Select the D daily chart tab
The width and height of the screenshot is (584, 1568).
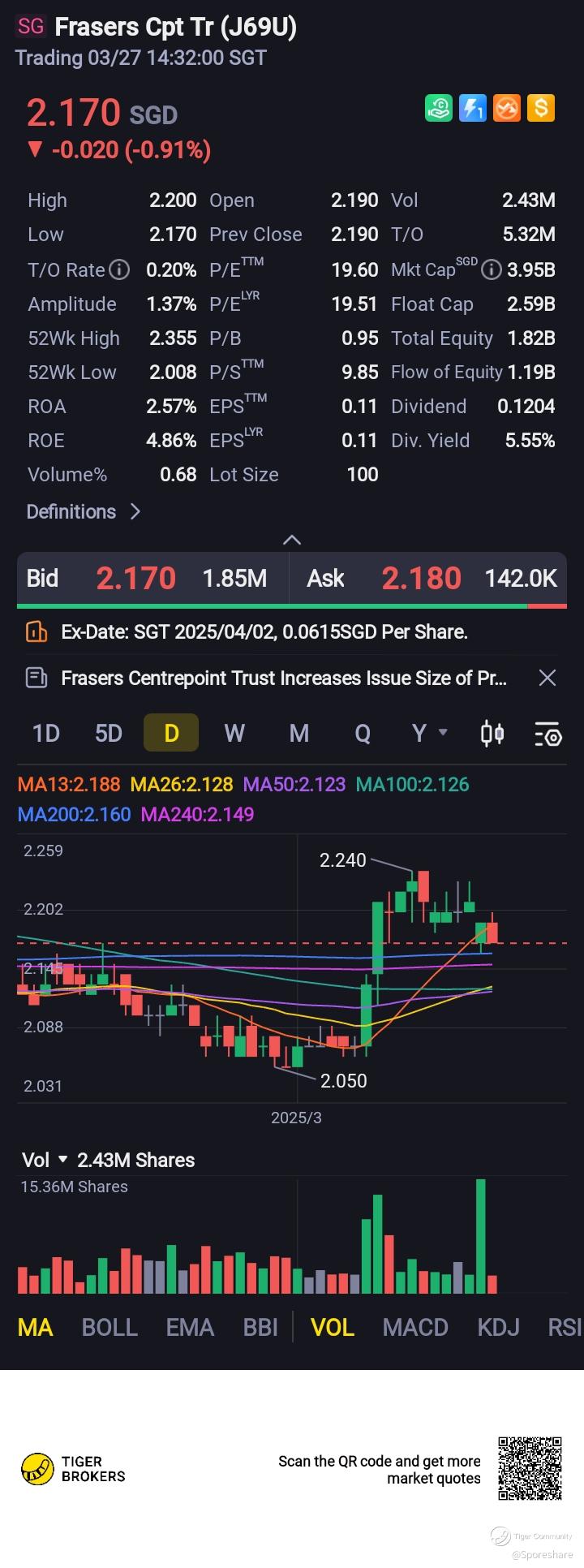[x=171, y=734]
